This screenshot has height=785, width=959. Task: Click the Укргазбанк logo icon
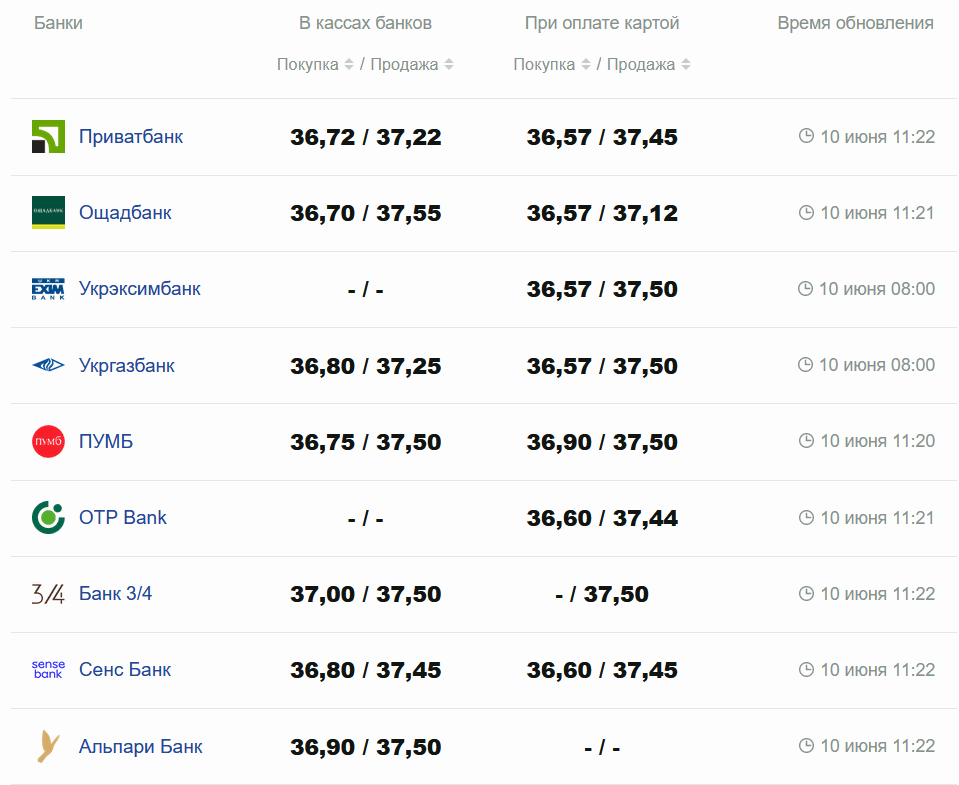(x=48, y=365)
